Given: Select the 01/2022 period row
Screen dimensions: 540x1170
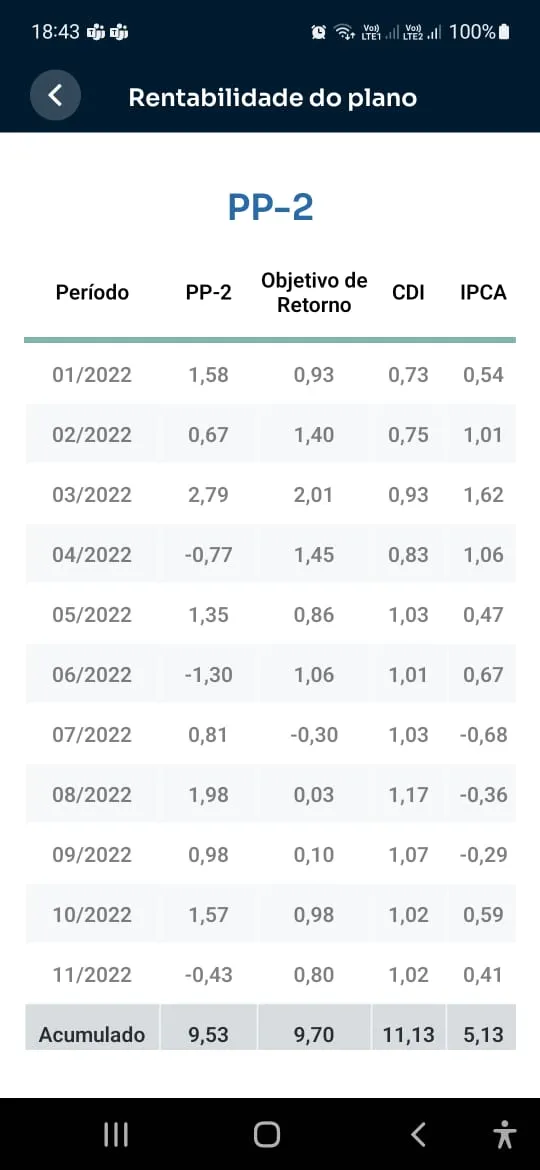Looking at the screenshot, I should pyautogui.click(x=270, y=374).
